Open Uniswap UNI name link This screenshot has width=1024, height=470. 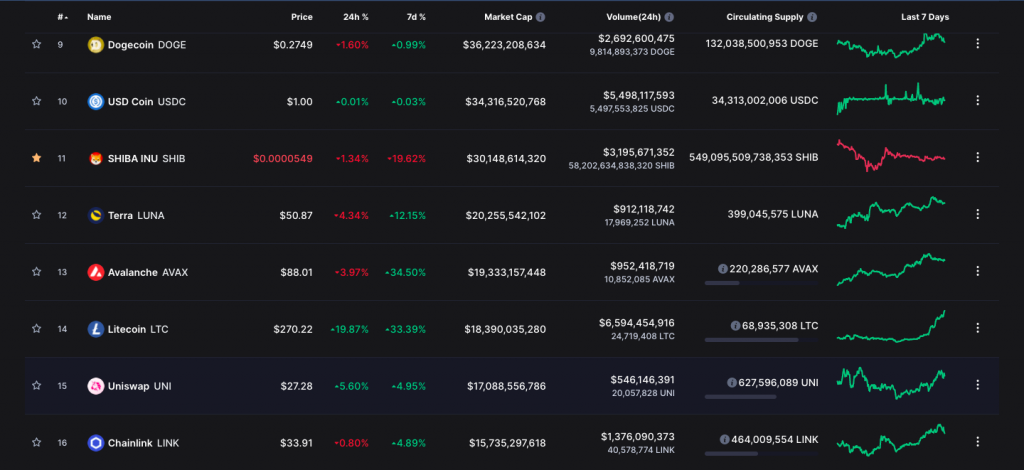click(x=139, y=386)
